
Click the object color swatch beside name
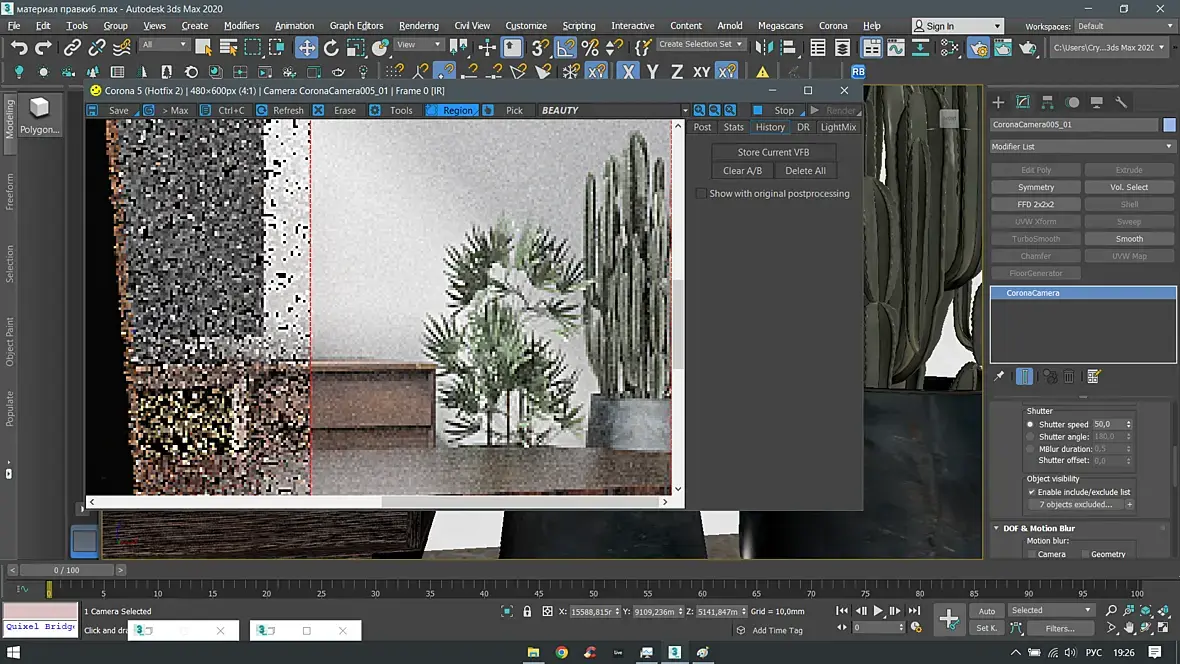pos(1169,124)
